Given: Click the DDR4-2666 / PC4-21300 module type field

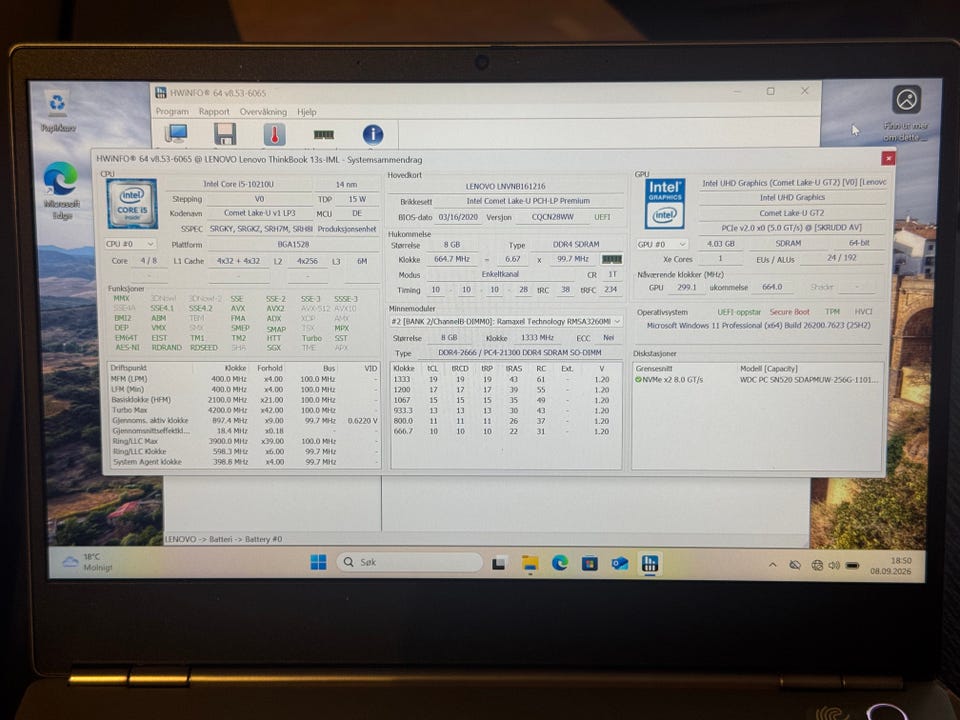Looking at the screenshot, I should pyautogui.click(x=519, y=353).
